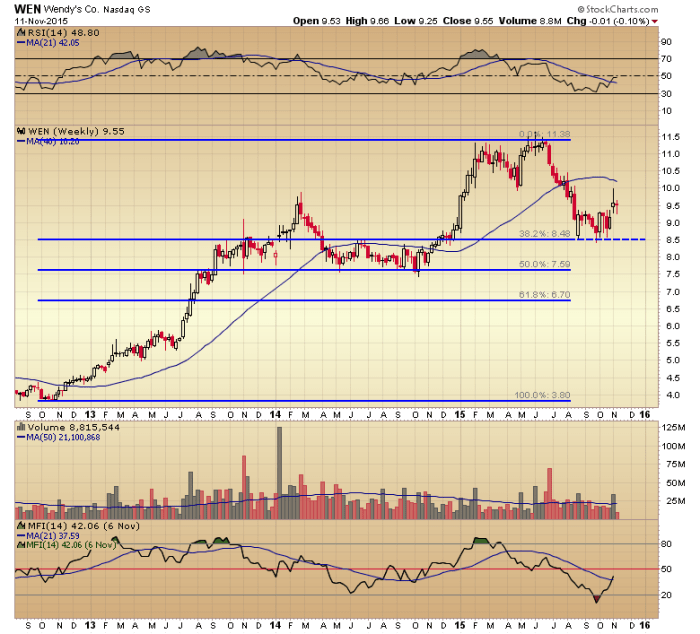This screenshot has height=634, width=700.
Task: Click the date 11-Nov-2015
Action: (41, 21)
